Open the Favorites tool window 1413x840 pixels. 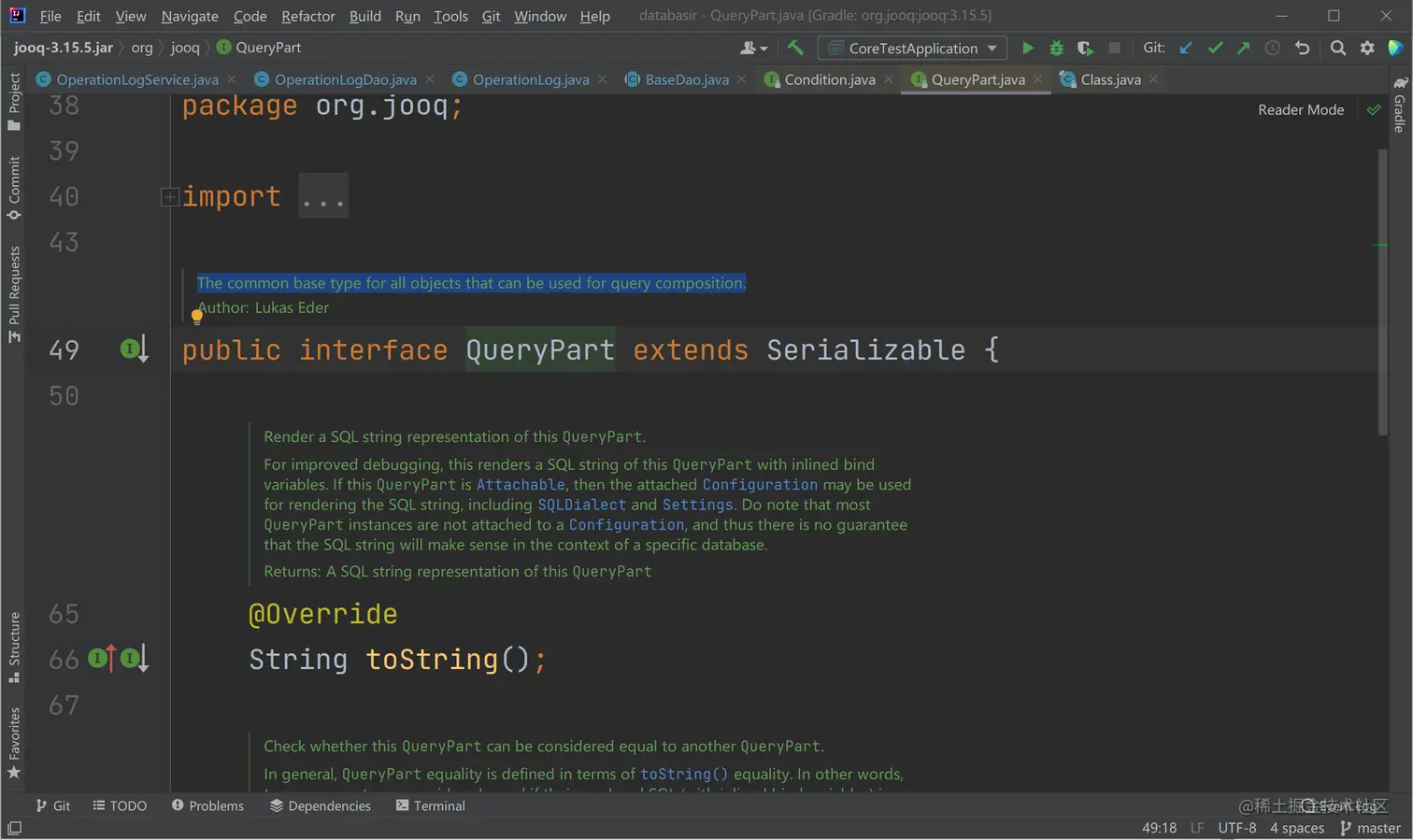[x=14, y=743]
